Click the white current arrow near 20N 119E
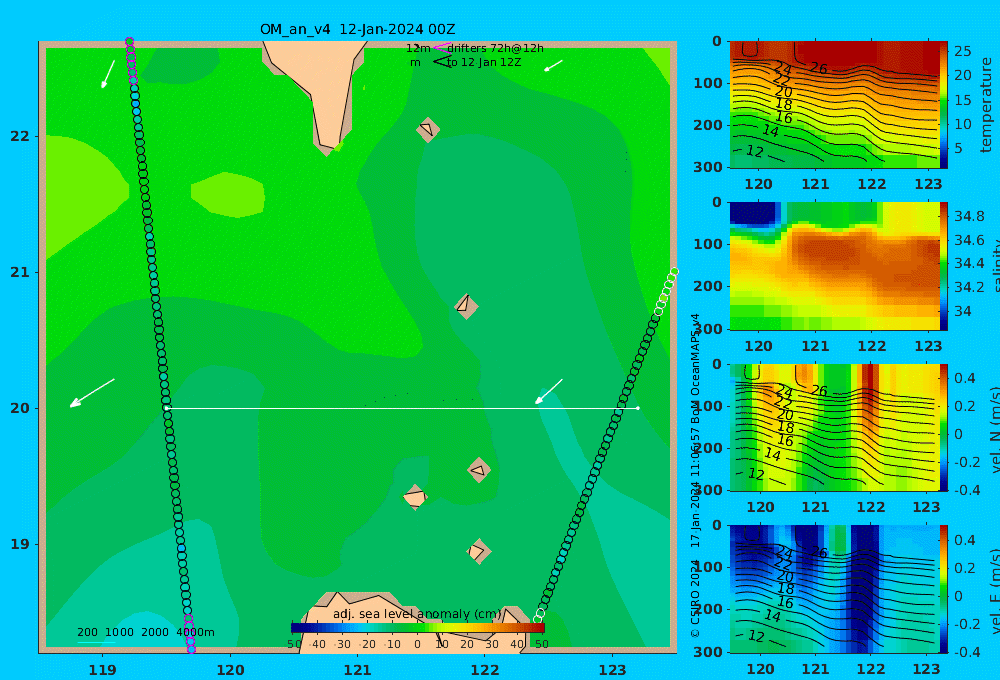 coord(92,393)
